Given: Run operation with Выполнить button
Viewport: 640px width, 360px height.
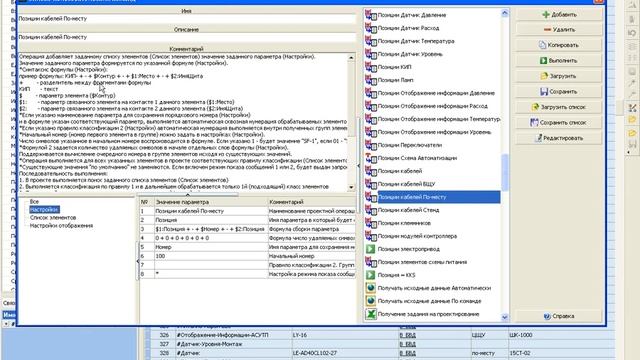Looking at the screenshot, I should [x=559, y=61].
